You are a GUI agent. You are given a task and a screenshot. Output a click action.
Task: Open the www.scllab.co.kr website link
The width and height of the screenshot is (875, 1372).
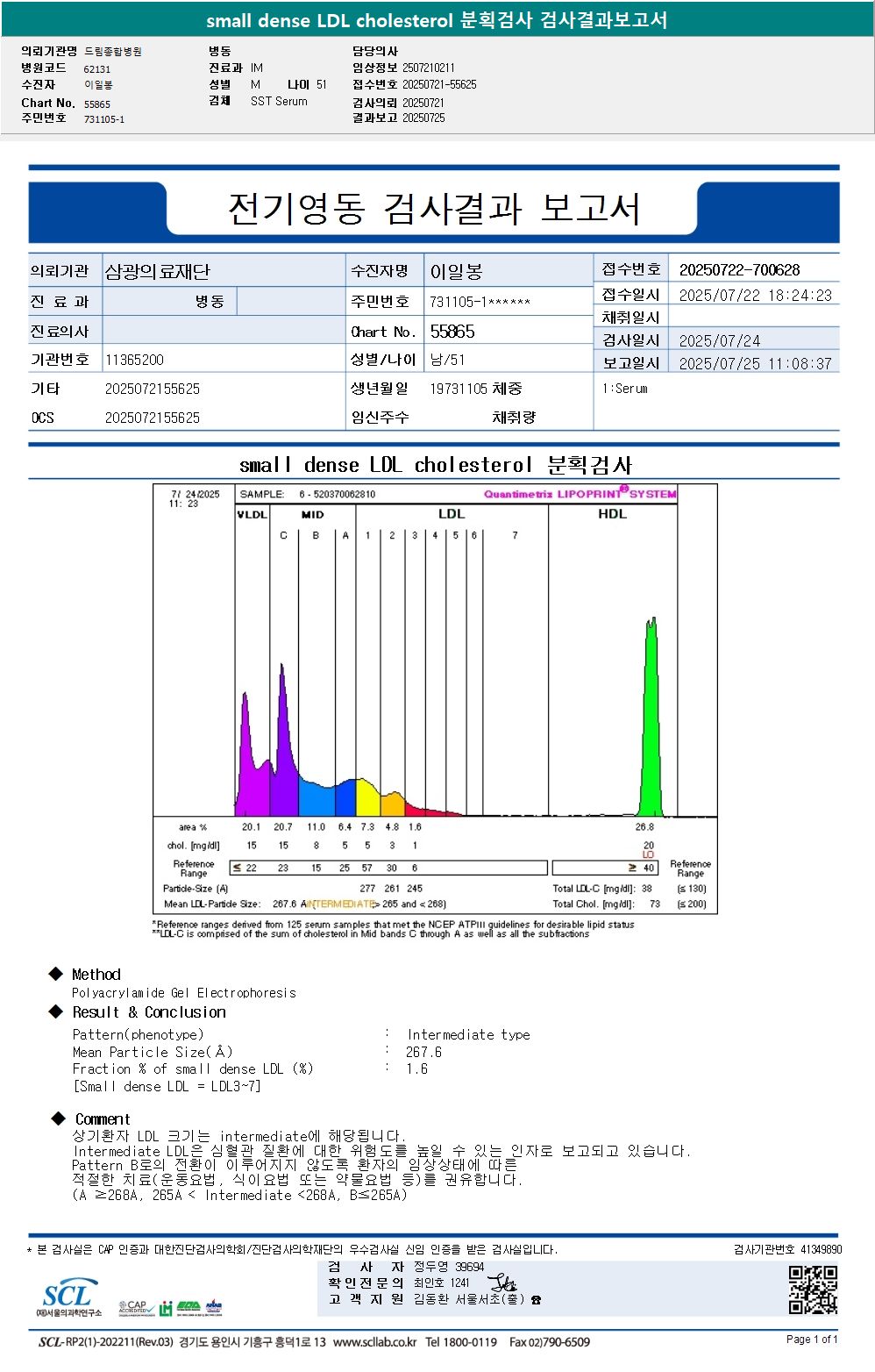pyautogui.click(x=375, y=1342)
